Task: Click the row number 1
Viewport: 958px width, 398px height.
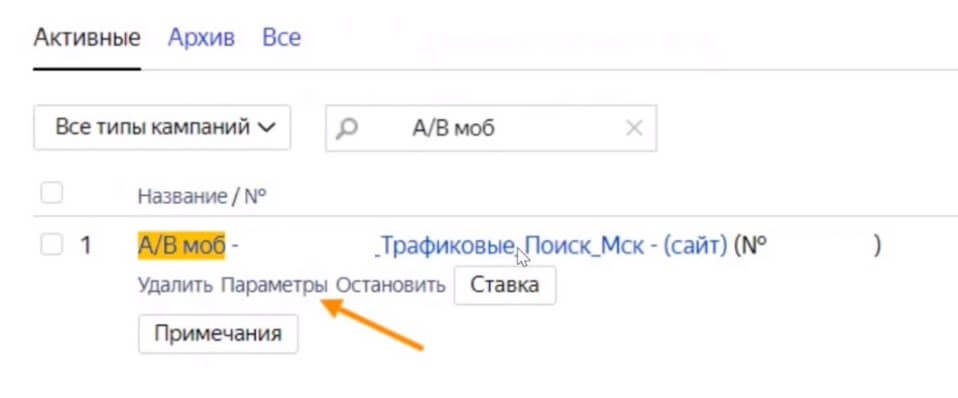Action: pos(86,246)
